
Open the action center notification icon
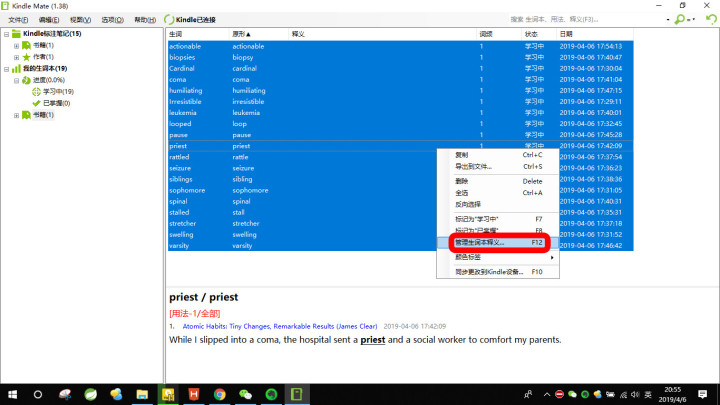point(703,394)
